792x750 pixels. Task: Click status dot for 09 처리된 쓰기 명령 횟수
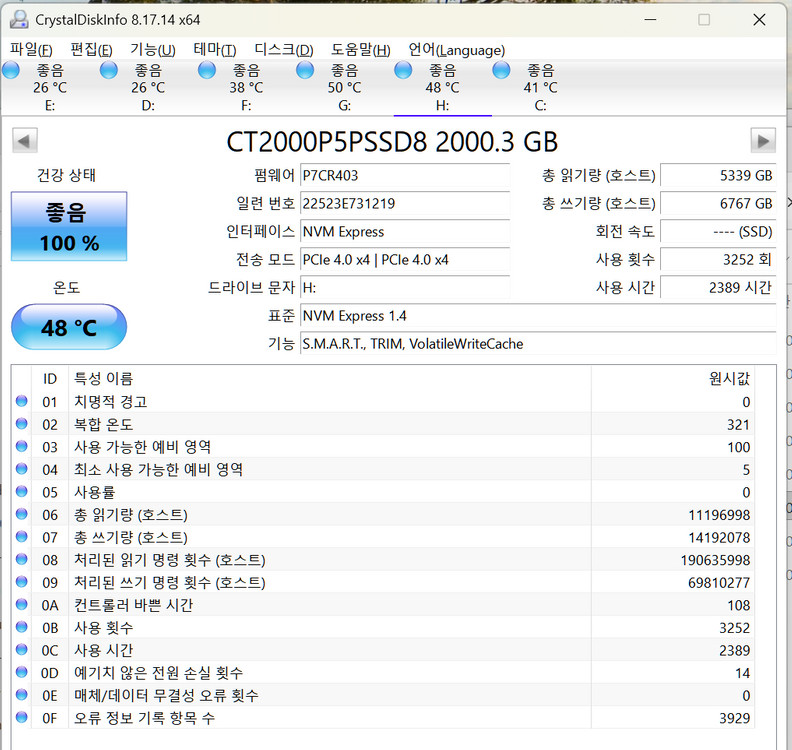(21, 582)
